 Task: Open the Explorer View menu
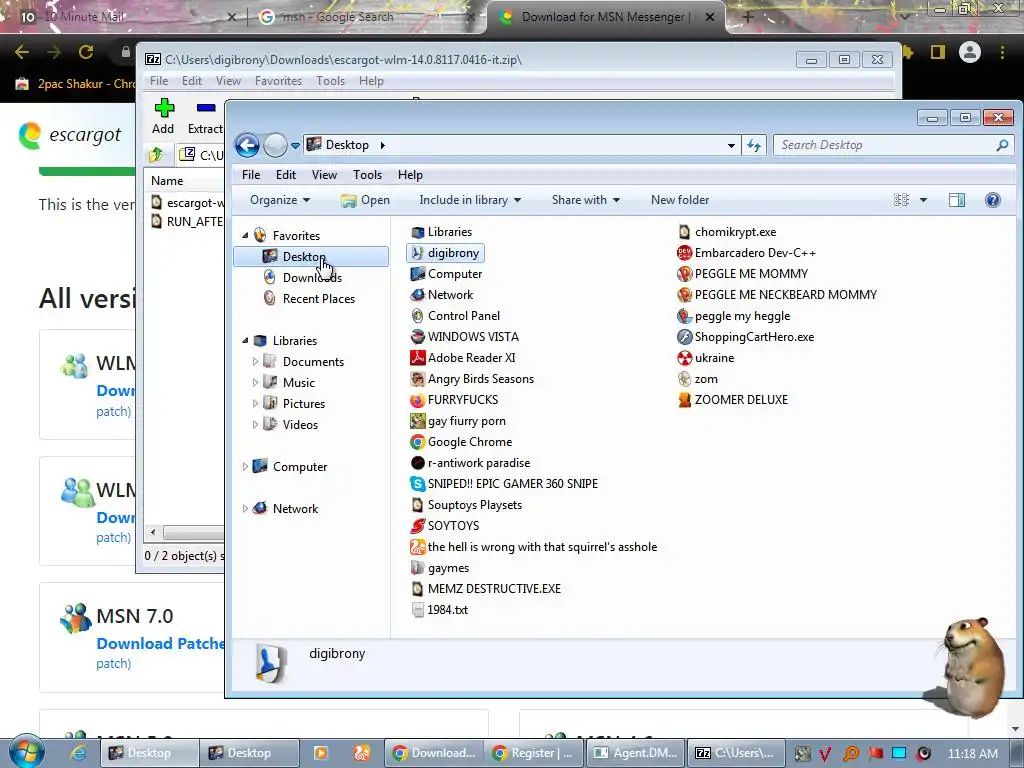(324, 175)
